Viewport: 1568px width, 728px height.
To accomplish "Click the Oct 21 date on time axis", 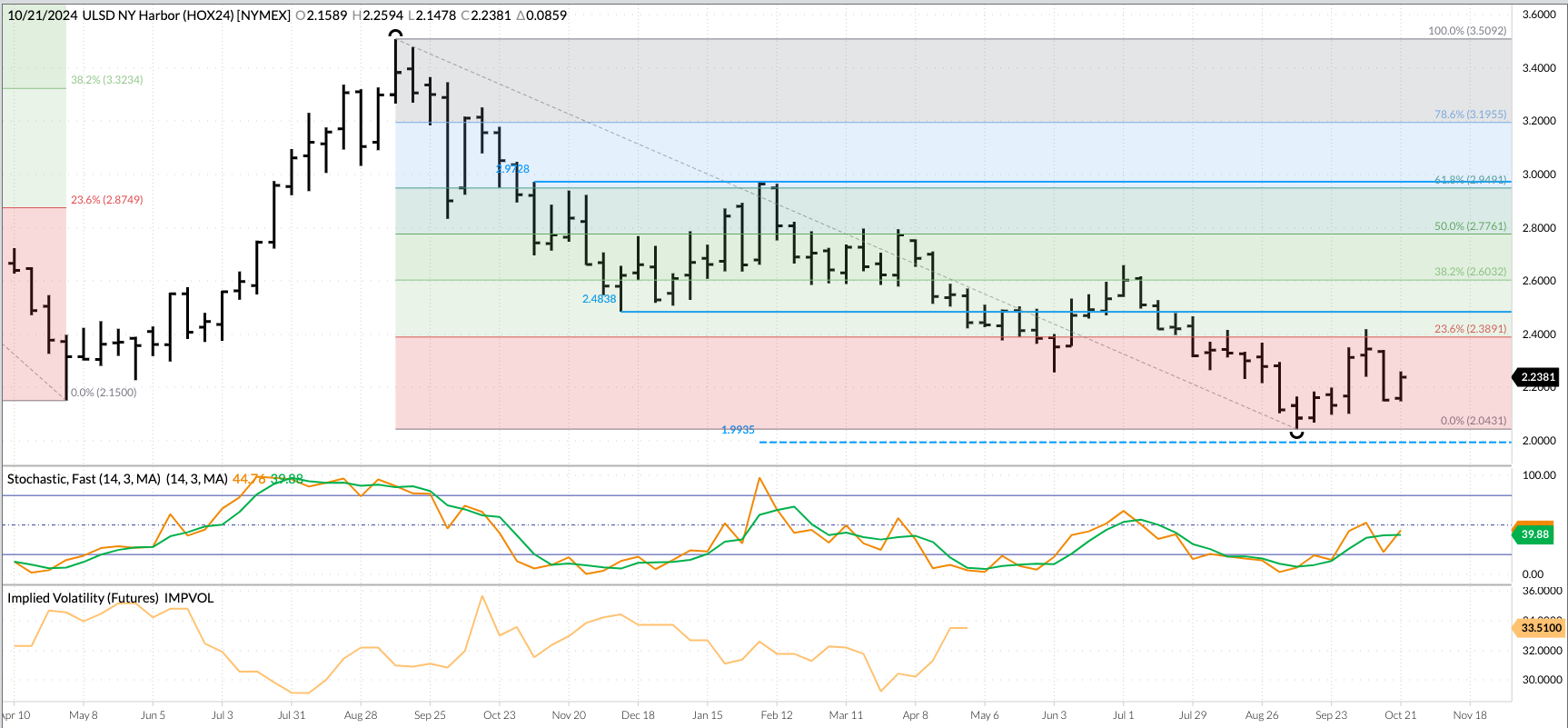I will click(1400, 715).
